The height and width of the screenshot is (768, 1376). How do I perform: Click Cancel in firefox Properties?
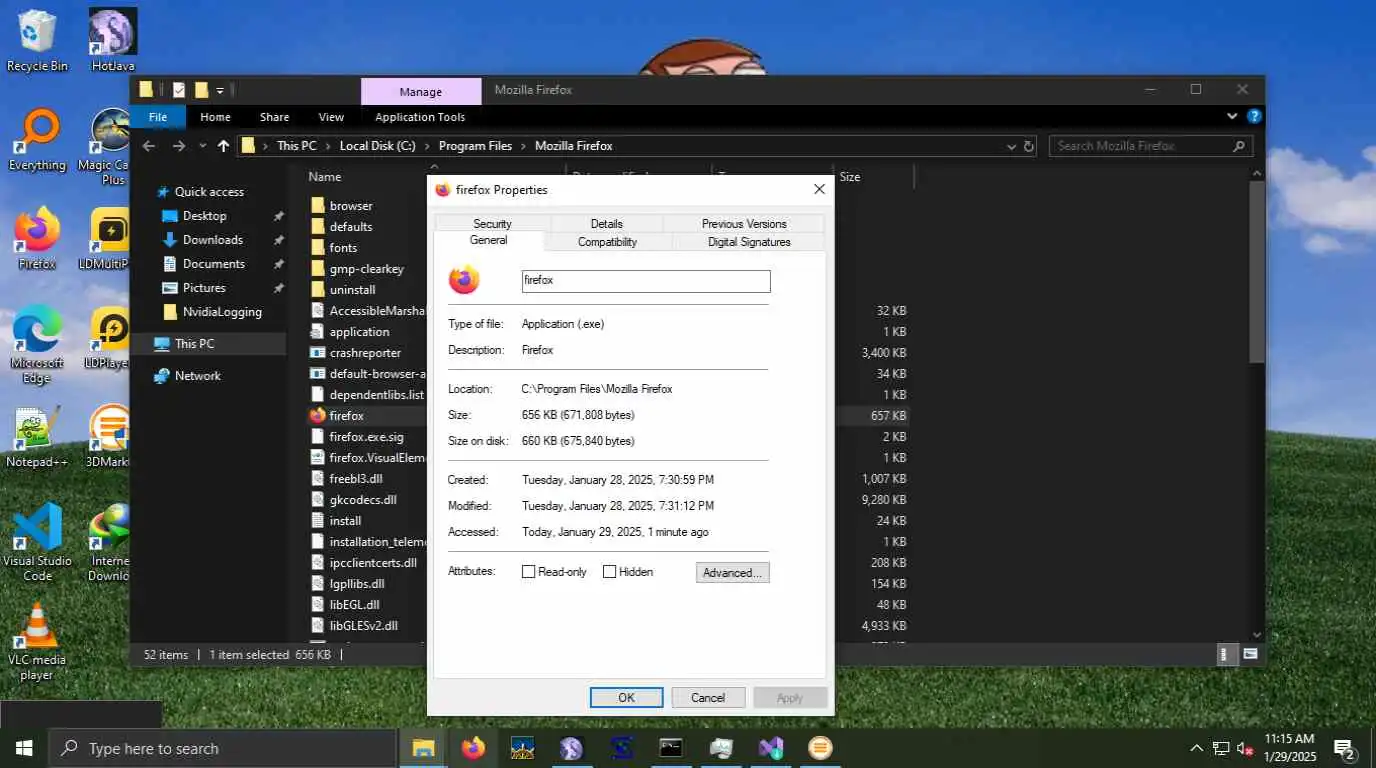point(708,698)
